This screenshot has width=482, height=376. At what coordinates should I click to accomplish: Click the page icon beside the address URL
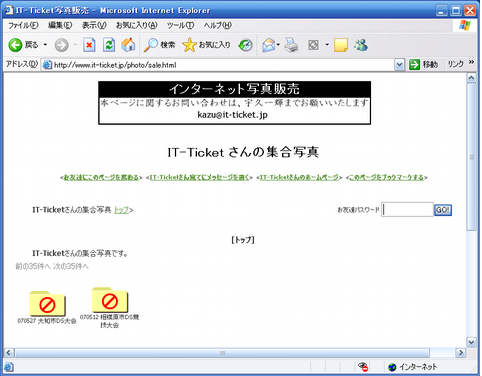coord(48,65)
